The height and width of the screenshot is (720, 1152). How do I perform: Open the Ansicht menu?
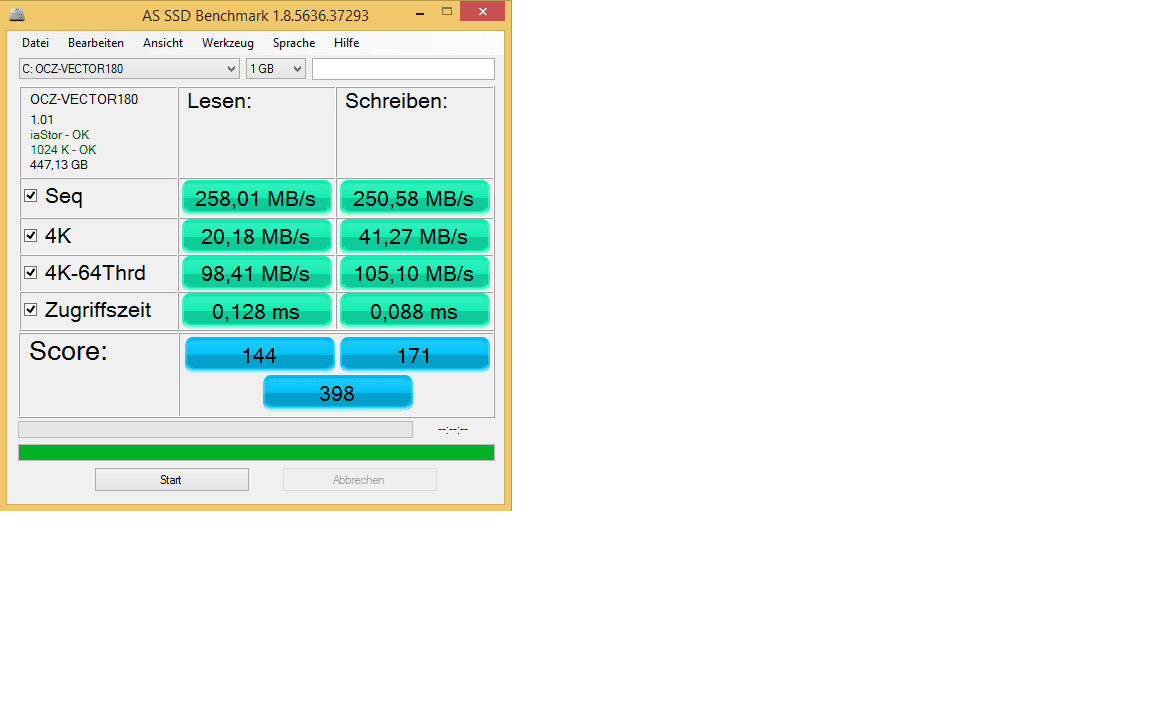click(162, 43)
